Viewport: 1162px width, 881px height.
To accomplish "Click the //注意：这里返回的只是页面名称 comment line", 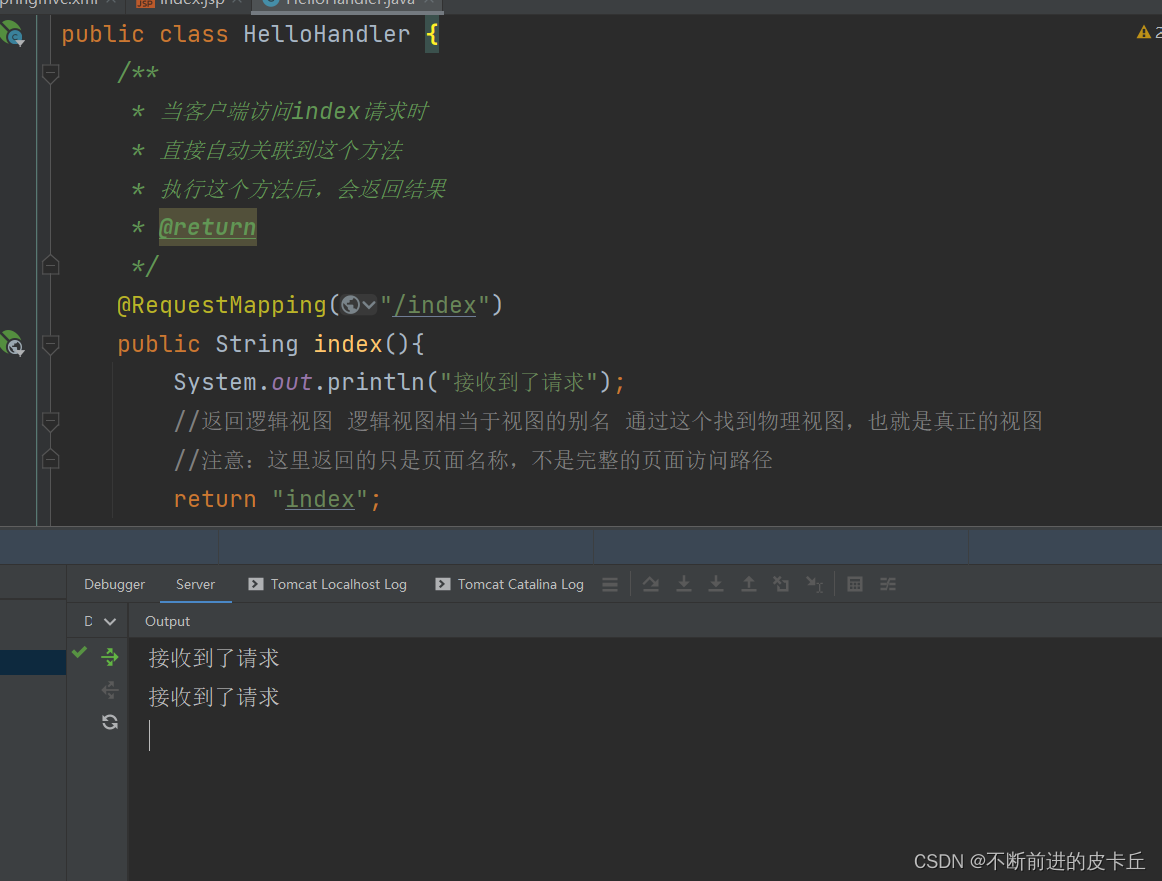I will click(x=473, y=460).
